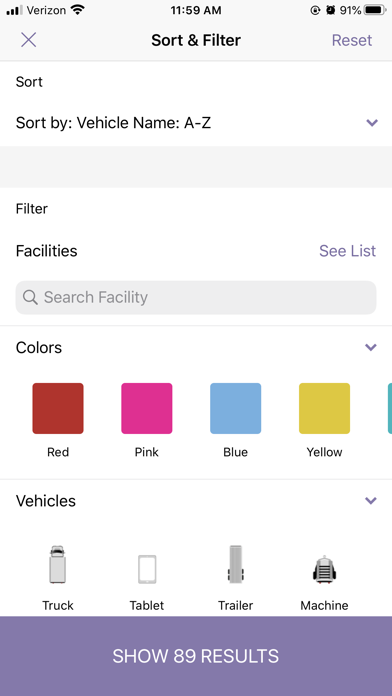Select the partially visible teal swatch
The width and height of the screenshot is (392, 696).
(390, 408)
